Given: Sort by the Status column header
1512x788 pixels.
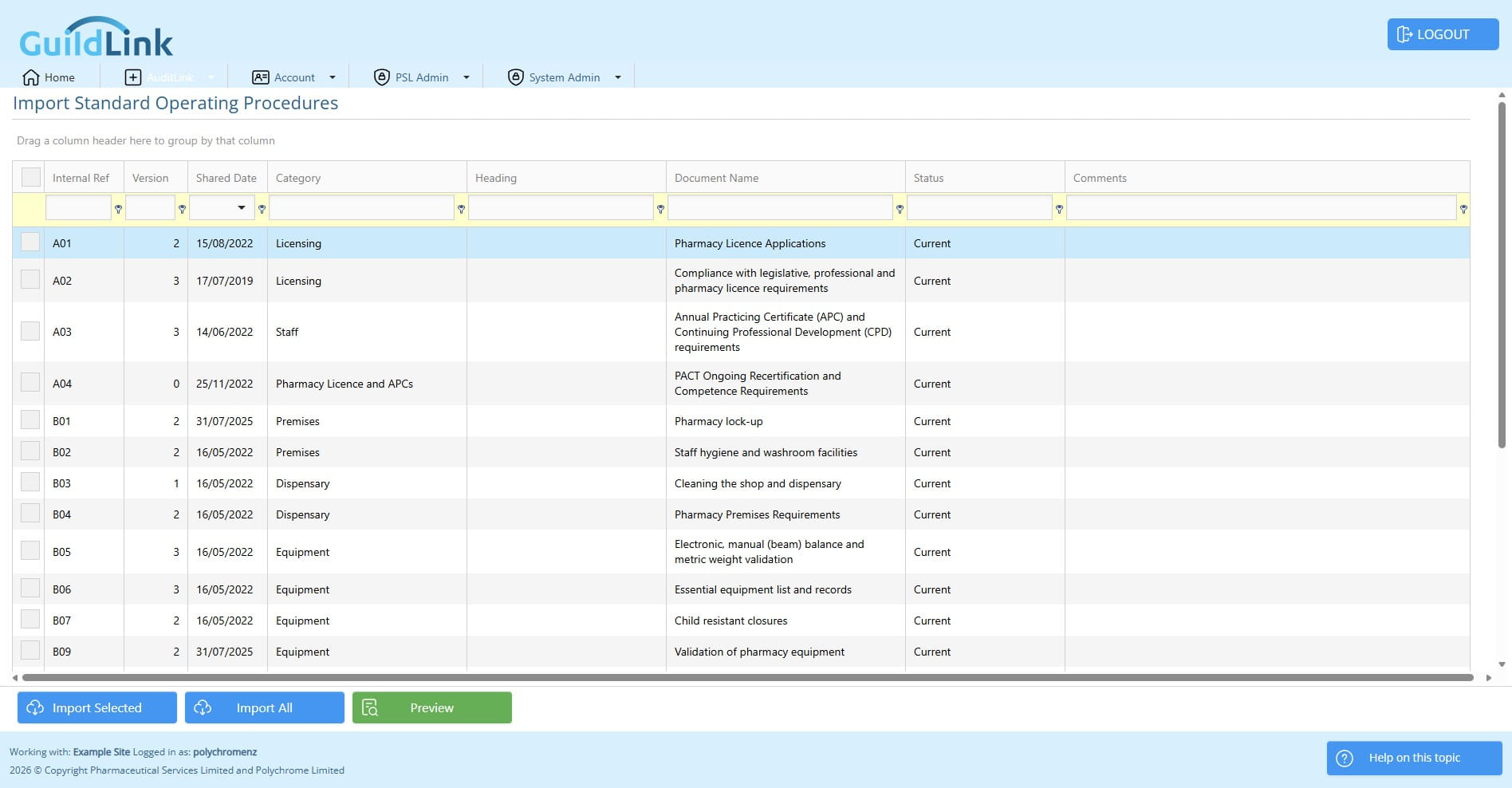Looking at the screenshot, I should [x=985, y=178].
